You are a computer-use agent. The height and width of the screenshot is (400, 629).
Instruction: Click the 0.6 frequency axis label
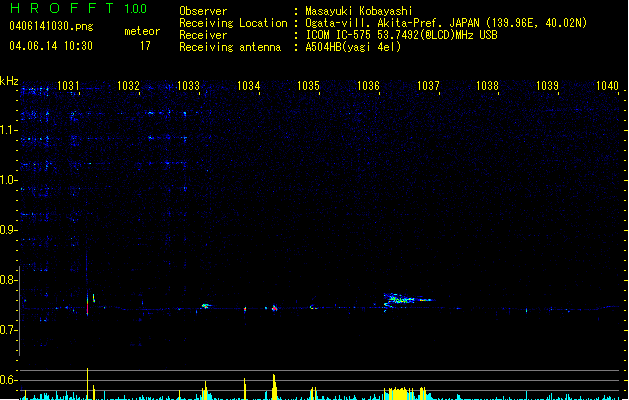pyautogui.click(x=8, y=380)
